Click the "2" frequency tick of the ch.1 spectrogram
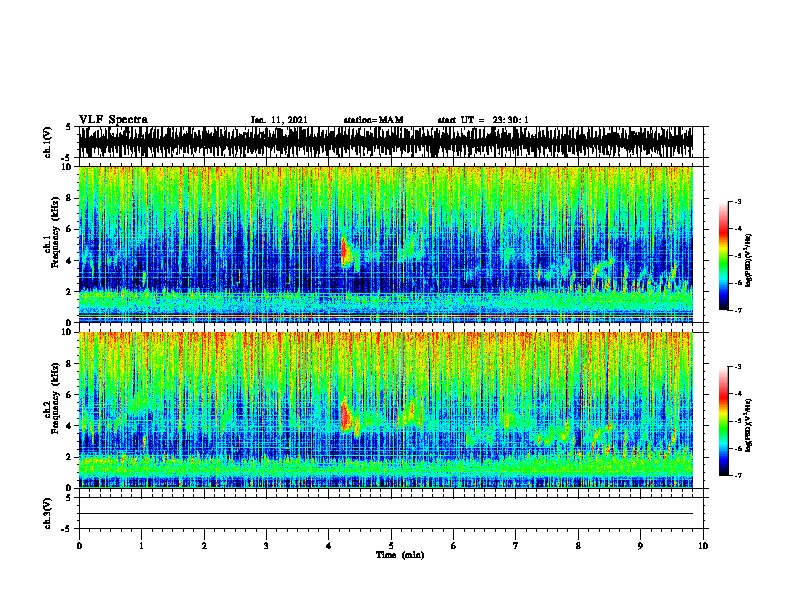792x612 pixels. (x=70, y=292)
